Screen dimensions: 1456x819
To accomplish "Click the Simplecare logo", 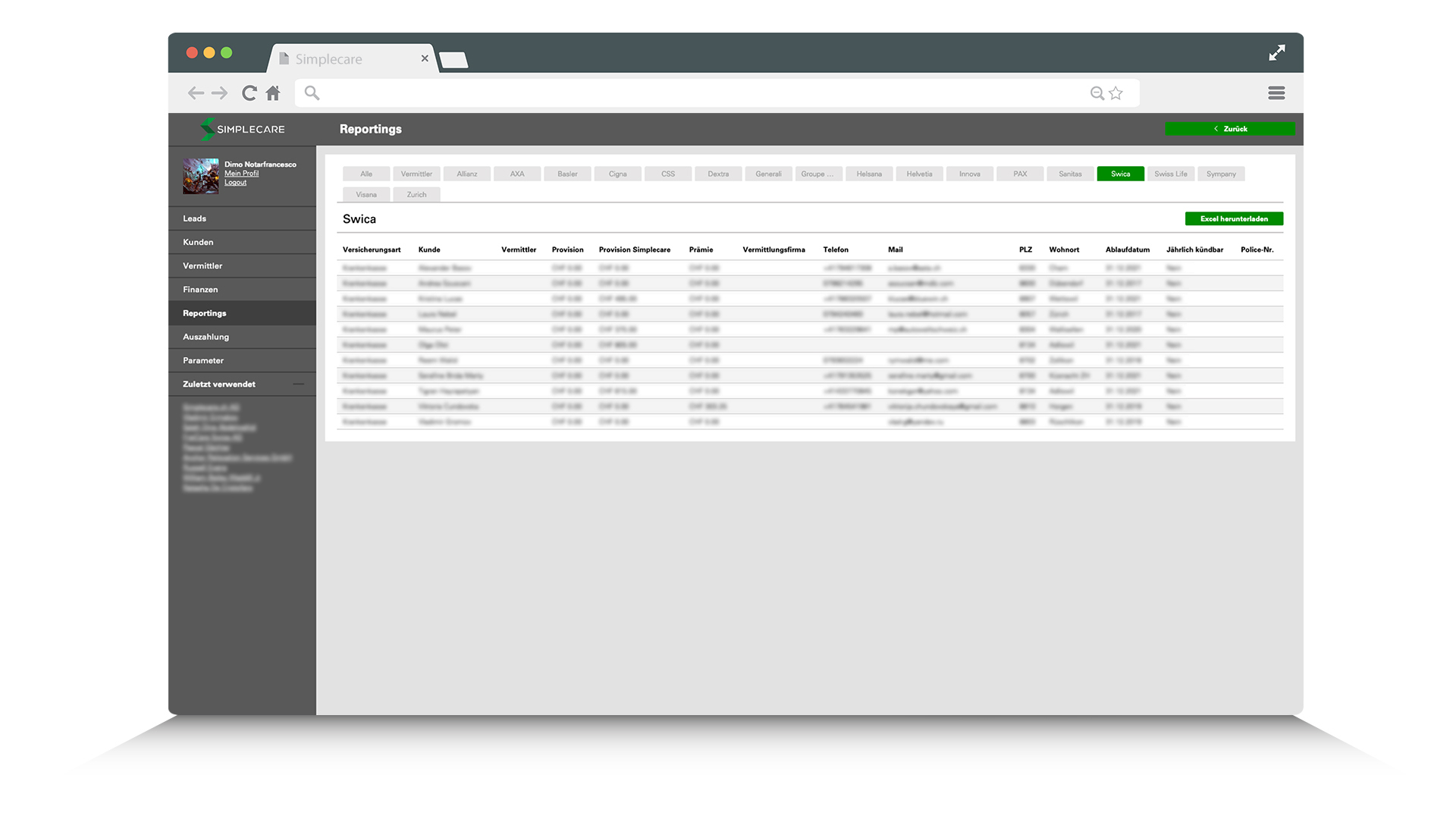I will coord(243,129).
